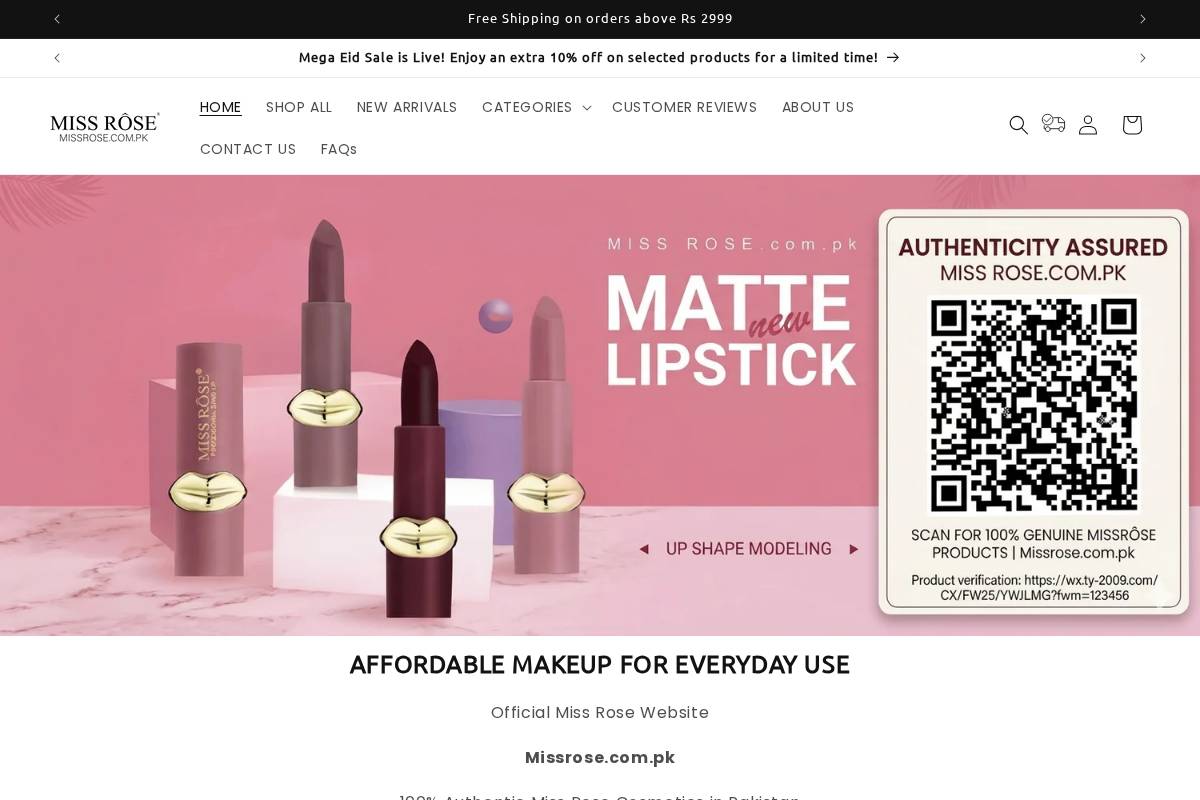Viewport: 1200px width, 800px height.
Task: Click 'AFFORDABLE MAKEUP FOR EVERYDAY USE' heading
Action: pyautogui.click(x=600, y=665)
